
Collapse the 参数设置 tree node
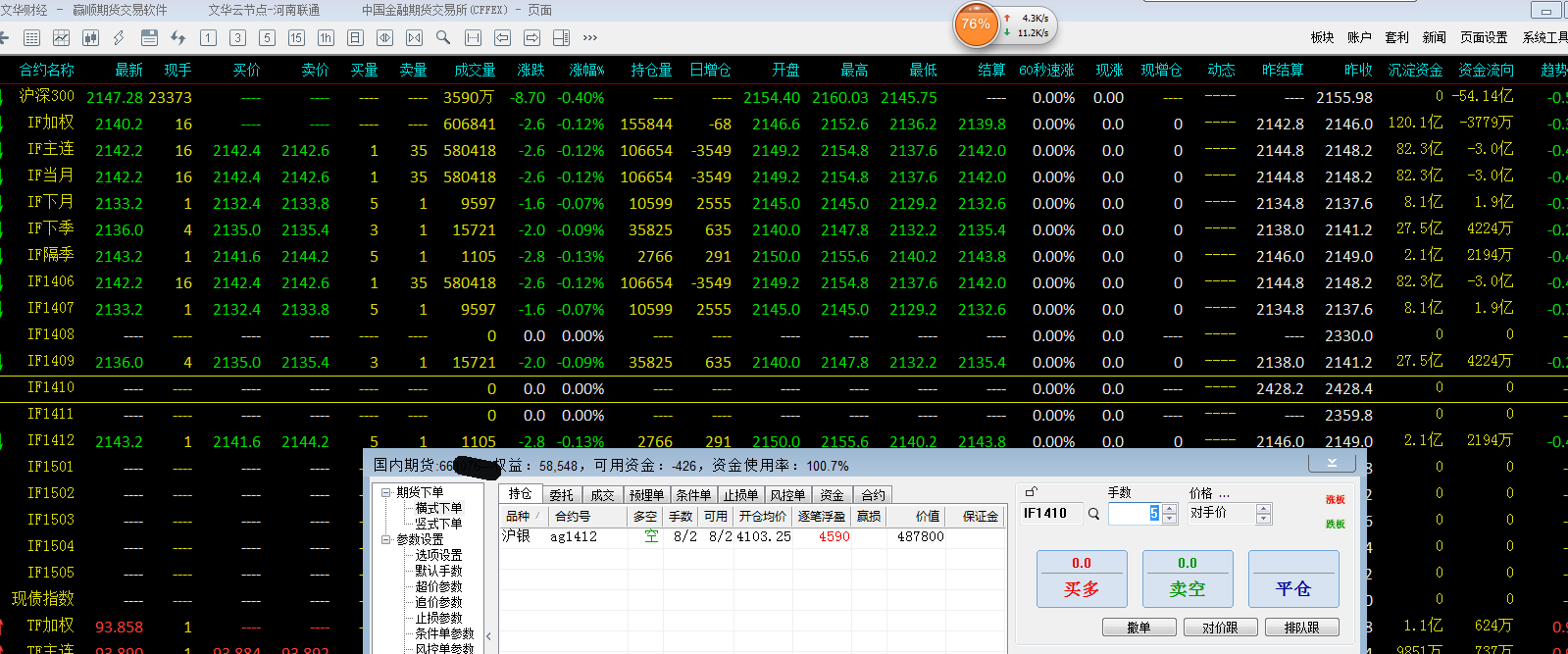pos(386,539)
